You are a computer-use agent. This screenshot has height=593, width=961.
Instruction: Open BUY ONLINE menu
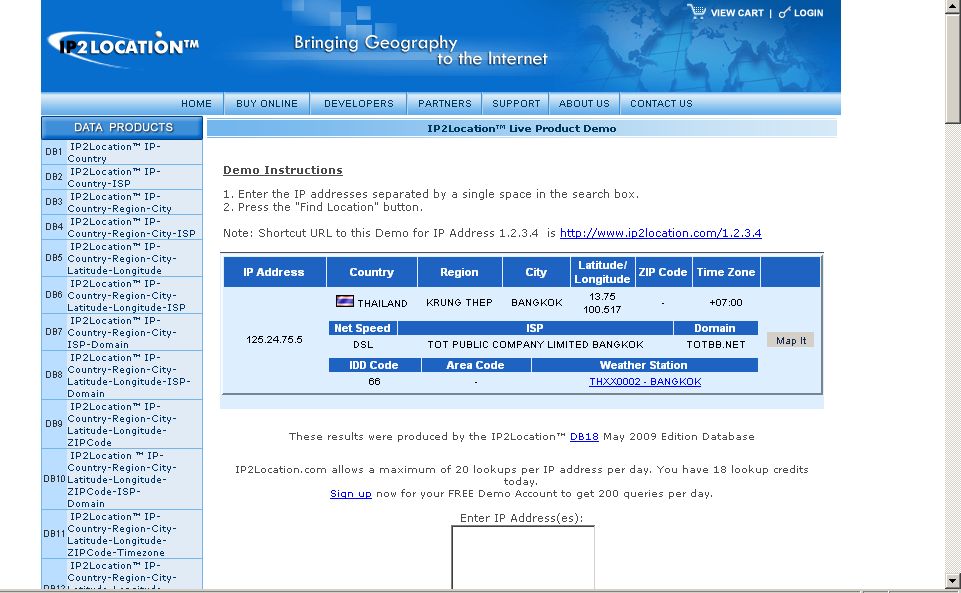click(267, 104)
